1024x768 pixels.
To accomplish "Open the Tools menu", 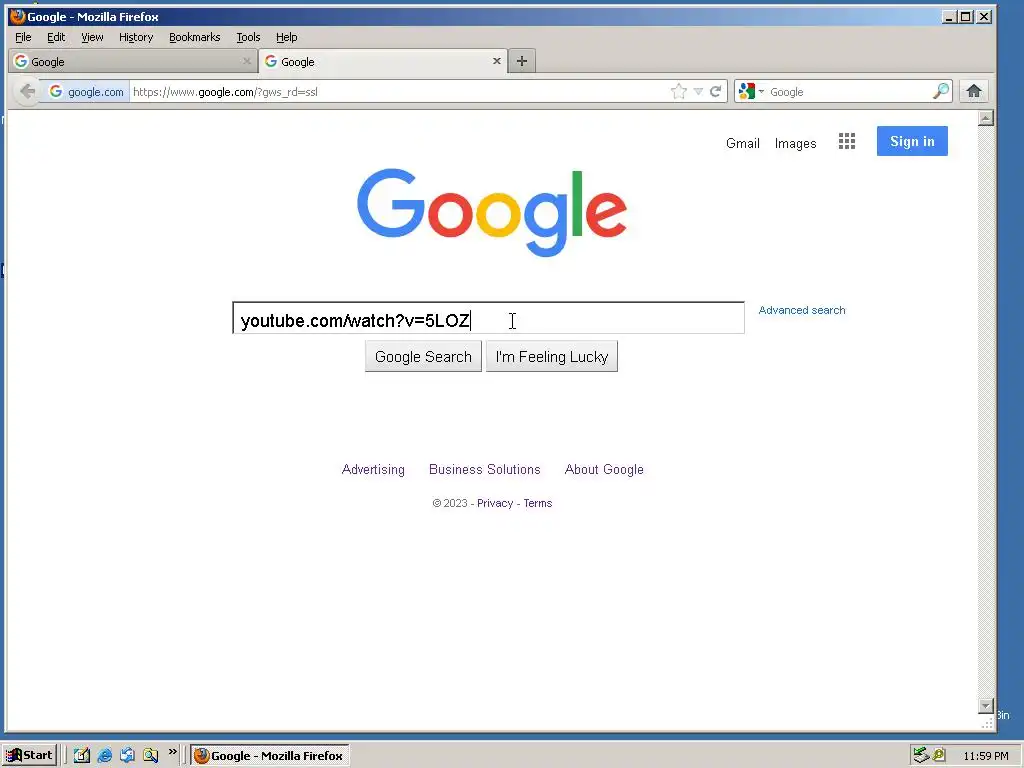I will pyautogui.click(x=248, y=37).
